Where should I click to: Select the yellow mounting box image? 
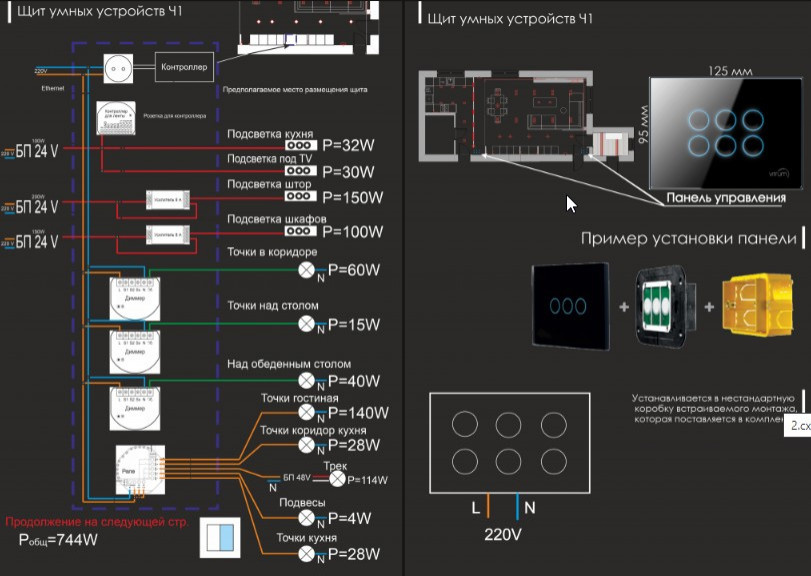pyautogui.click(x=757, y=307)
